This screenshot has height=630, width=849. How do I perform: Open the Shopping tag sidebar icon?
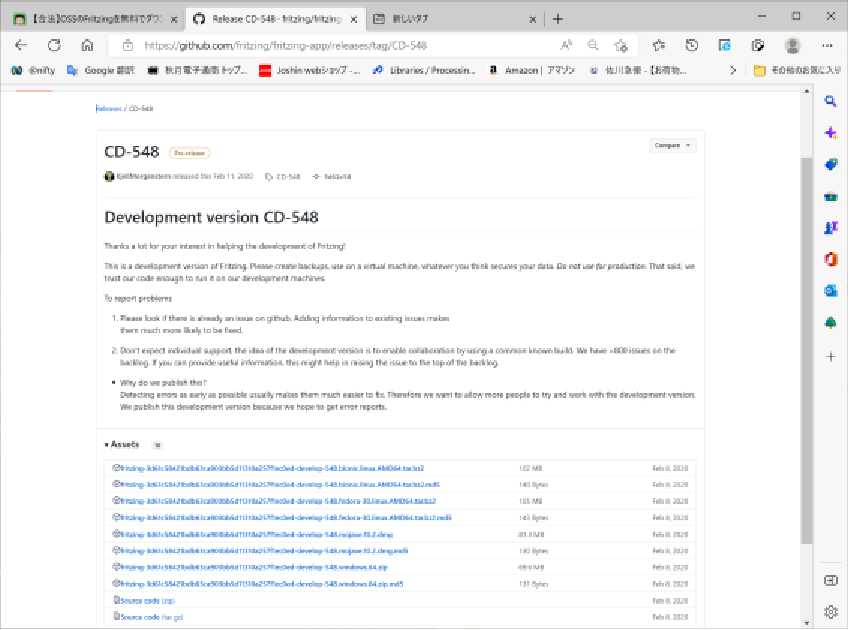[831, 165]
